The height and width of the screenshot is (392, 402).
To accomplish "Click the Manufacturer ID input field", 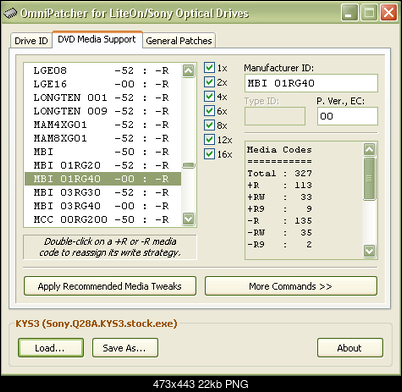I will pyautogui.click(x=311, y=83).
